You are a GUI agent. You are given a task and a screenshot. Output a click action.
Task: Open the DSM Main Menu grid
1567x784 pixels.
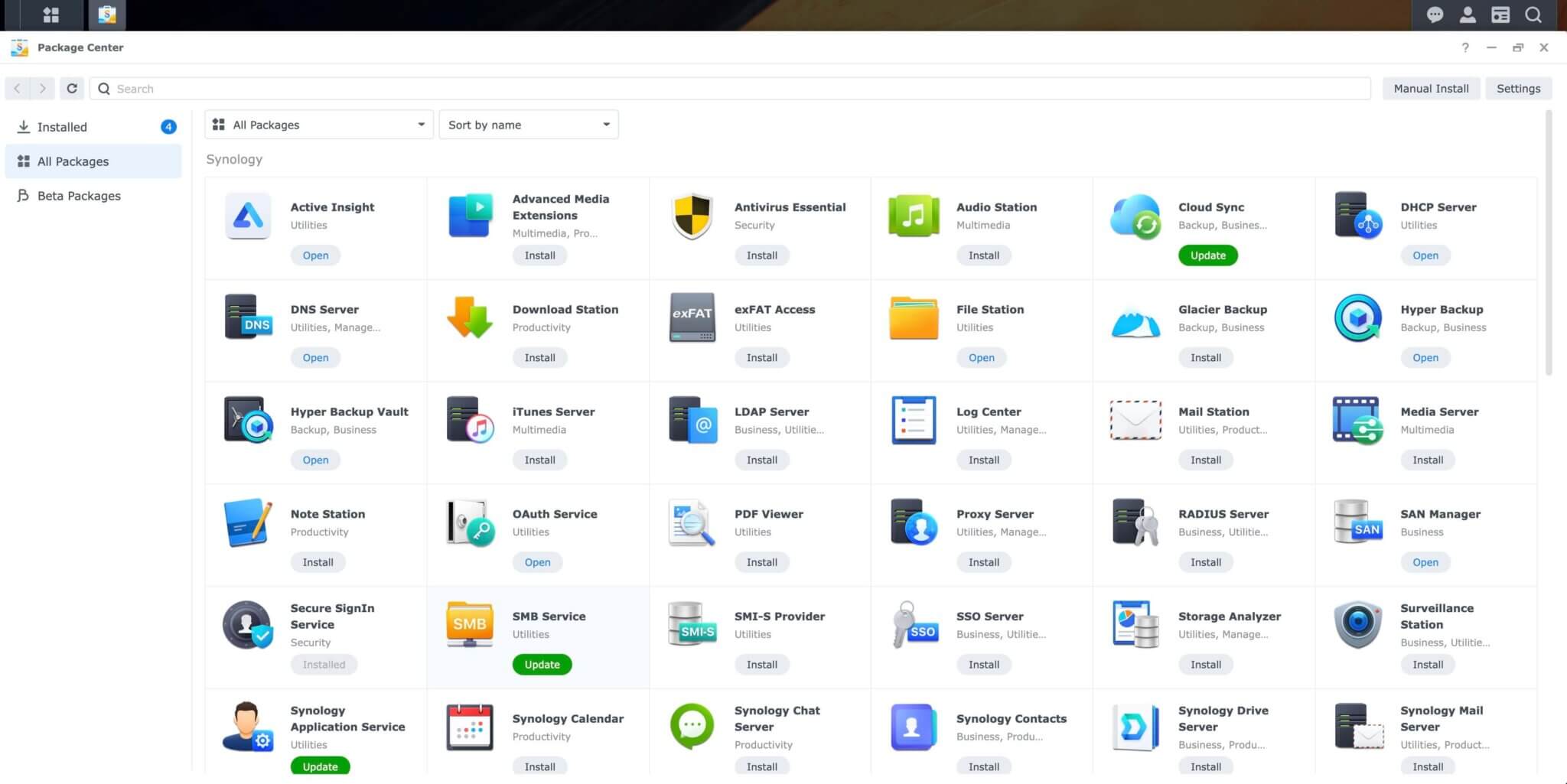click(x=51, y=15)
